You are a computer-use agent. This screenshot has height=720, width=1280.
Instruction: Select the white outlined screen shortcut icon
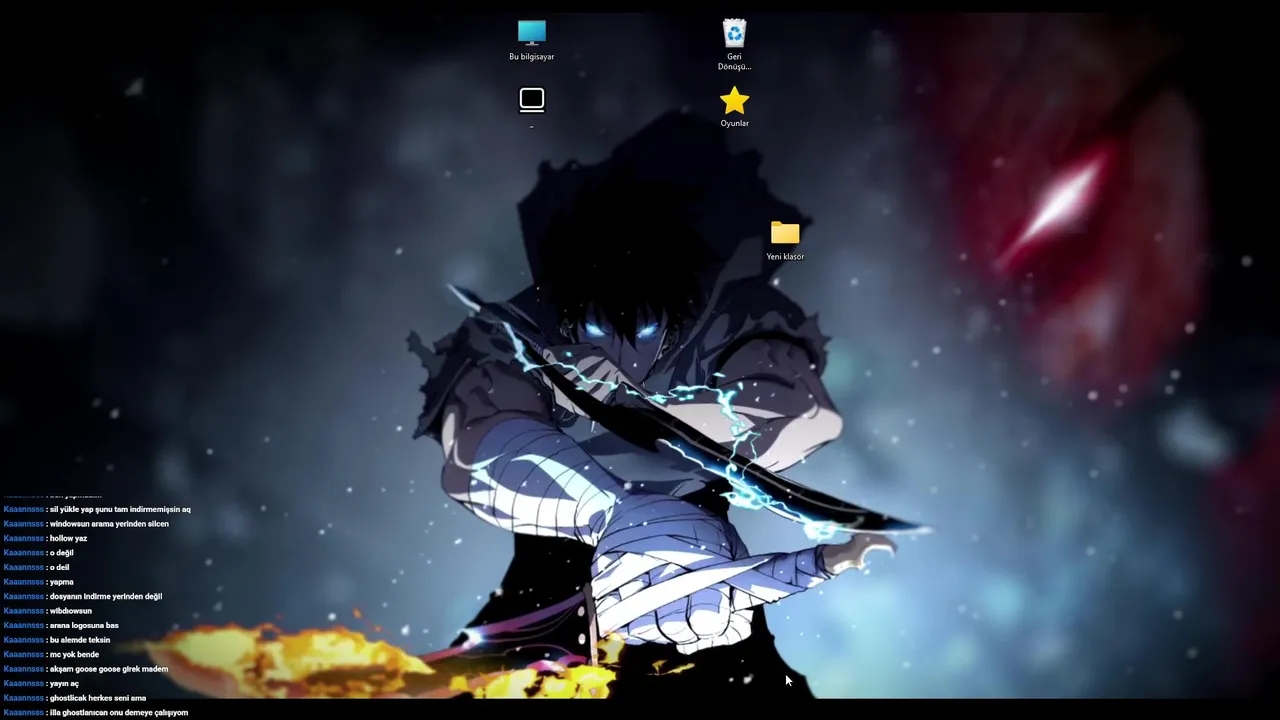(532, 102)
